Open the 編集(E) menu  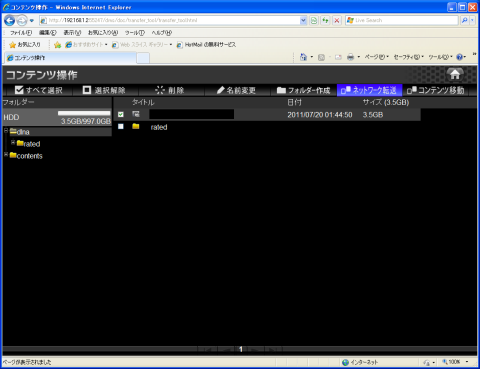(48, 33)
